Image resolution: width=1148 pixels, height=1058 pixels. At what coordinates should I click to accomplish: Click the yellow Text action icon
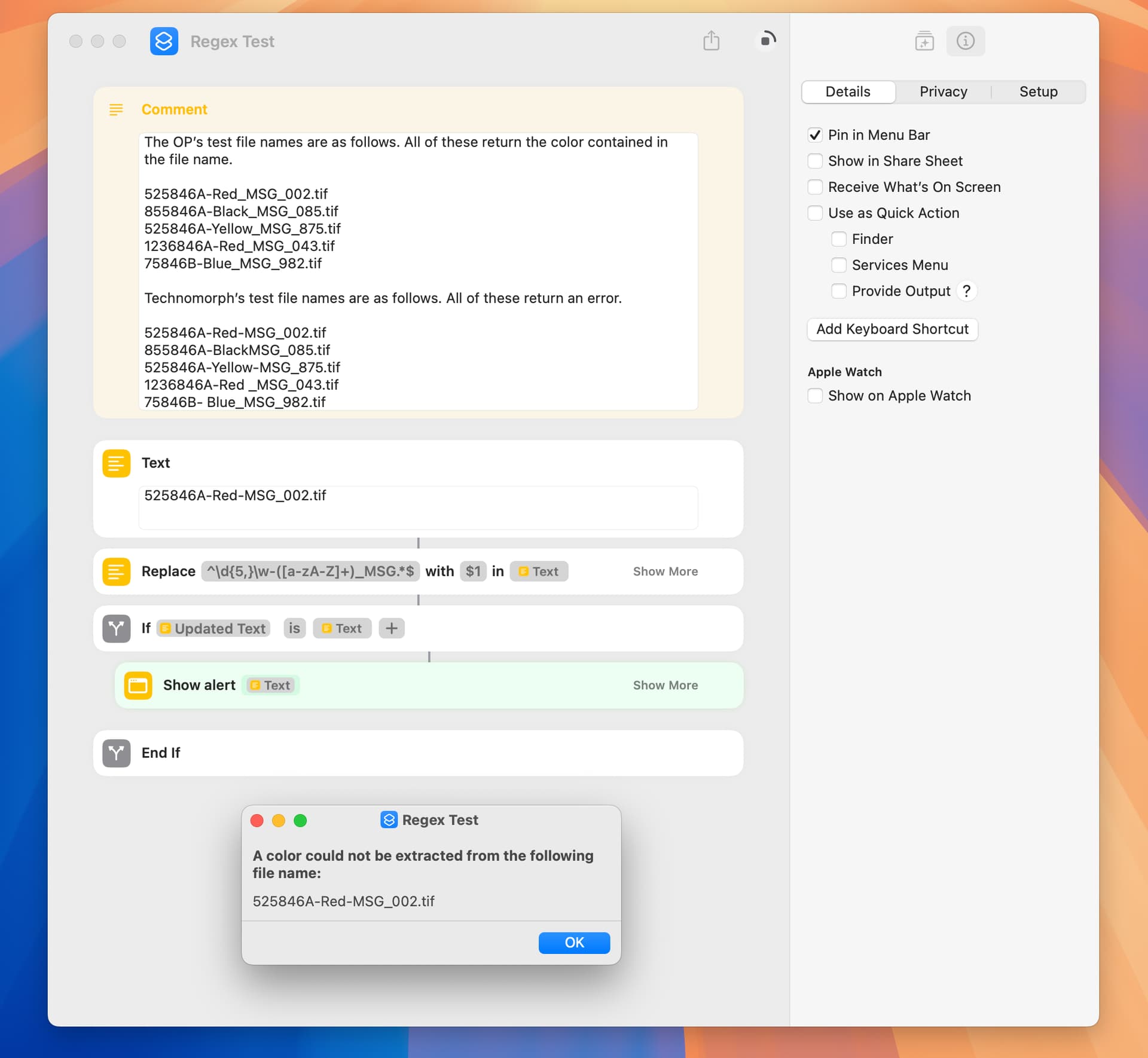[116, 463]
